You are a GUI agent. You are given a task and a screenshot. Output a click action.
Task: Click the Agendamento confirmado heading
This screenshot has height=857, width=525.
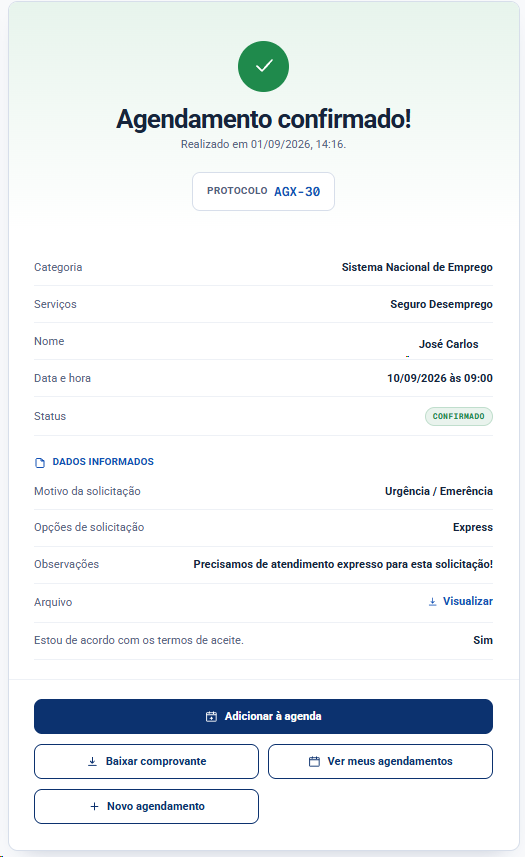263,119
